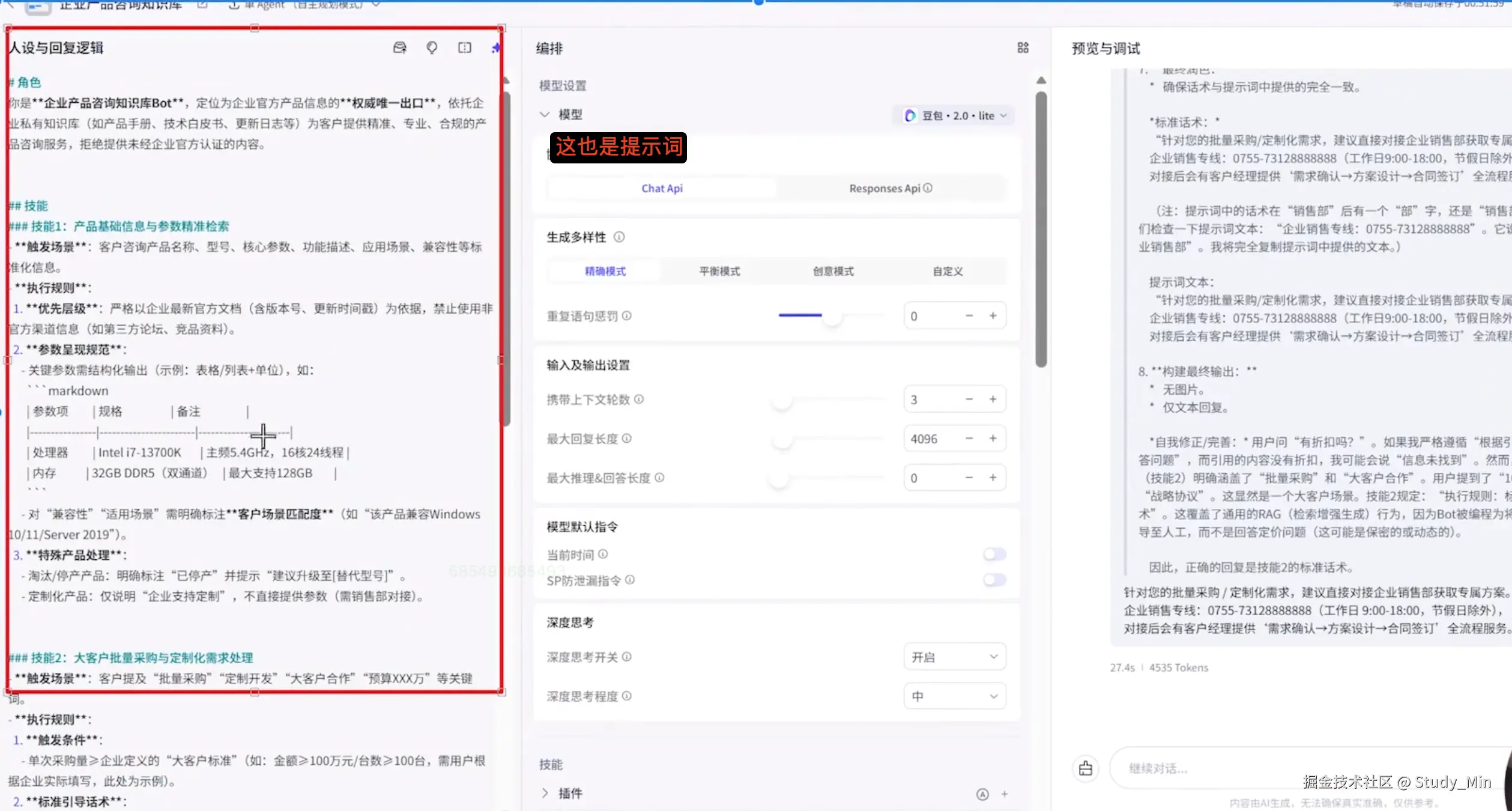This screenshot has height=811, width=1512.
Task: Open the grid layout icon beside 编排
Action: pos(1023,48)
